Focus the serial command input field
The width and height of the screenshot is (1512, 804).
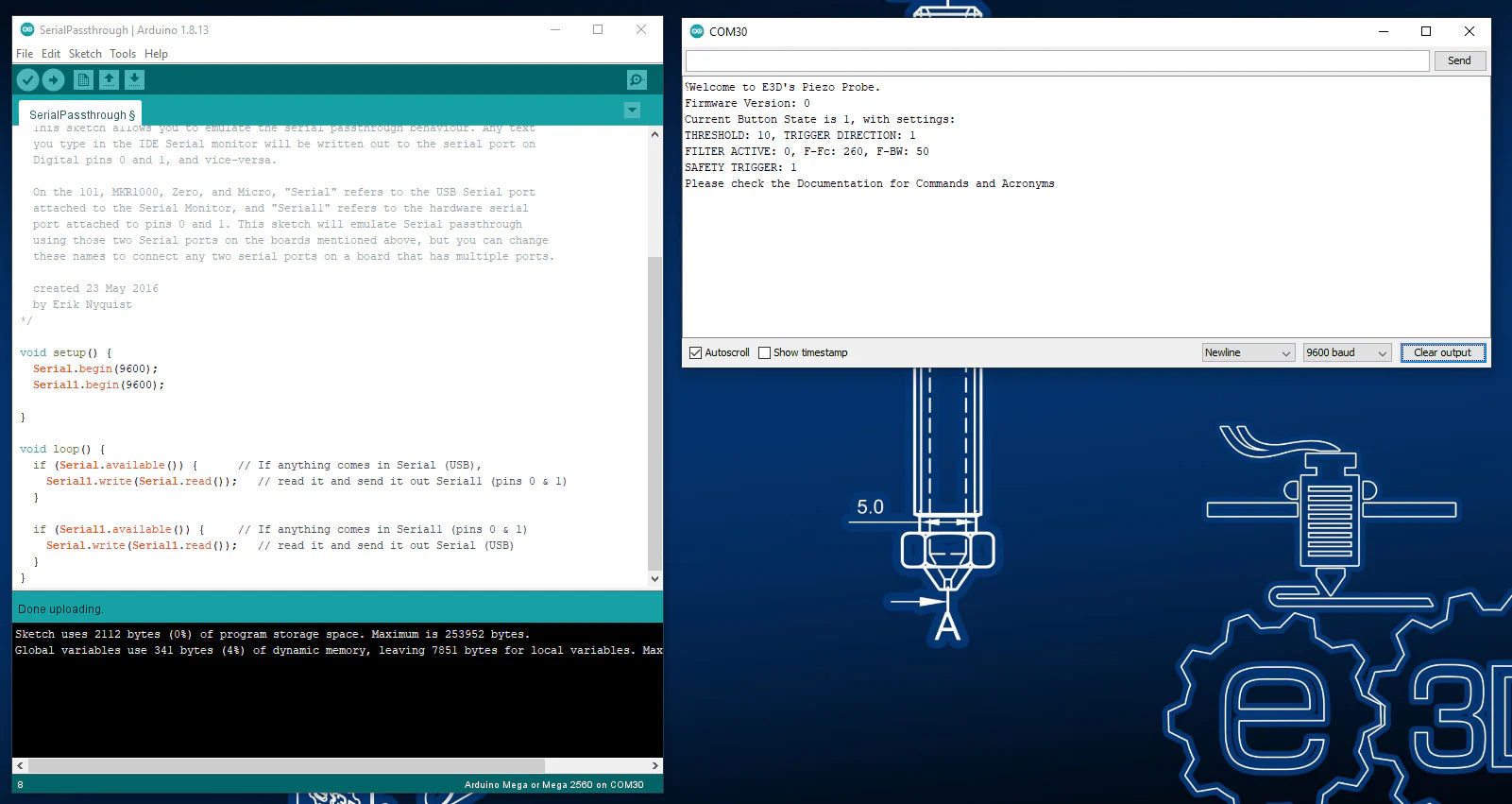tap(1057, 60)
